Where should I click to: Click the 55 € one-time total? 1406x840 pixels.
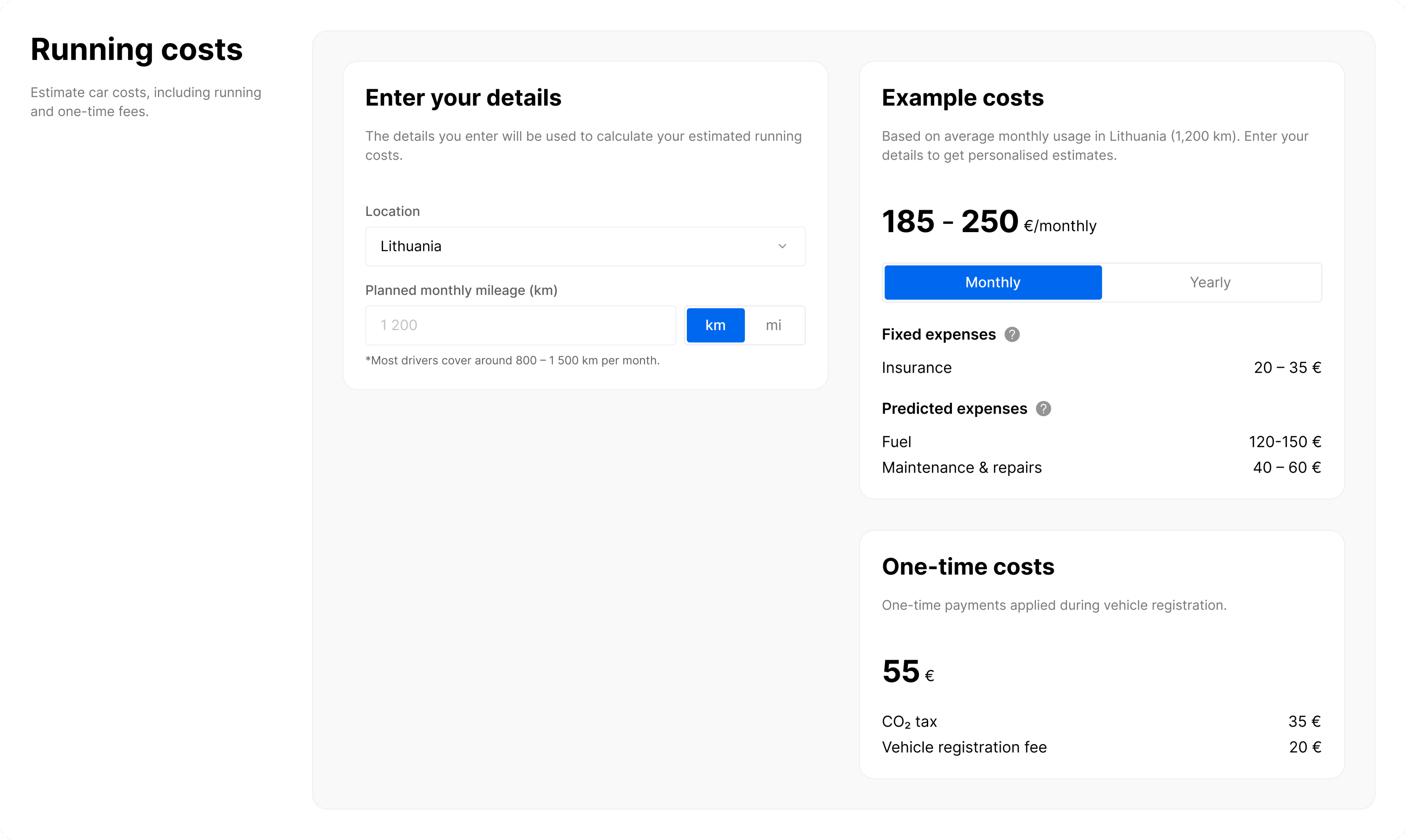907,672
